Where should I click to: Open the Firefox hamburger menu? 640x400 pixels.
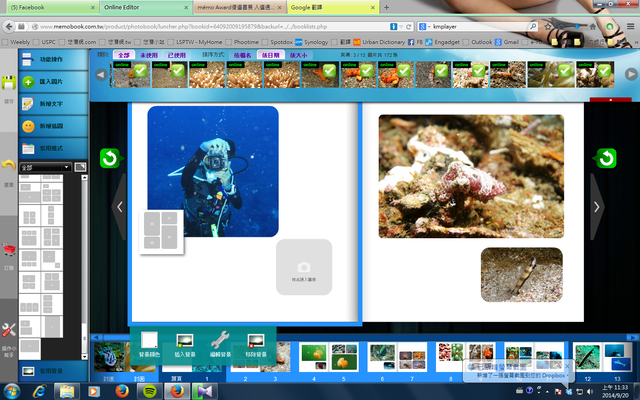[631, 27]
